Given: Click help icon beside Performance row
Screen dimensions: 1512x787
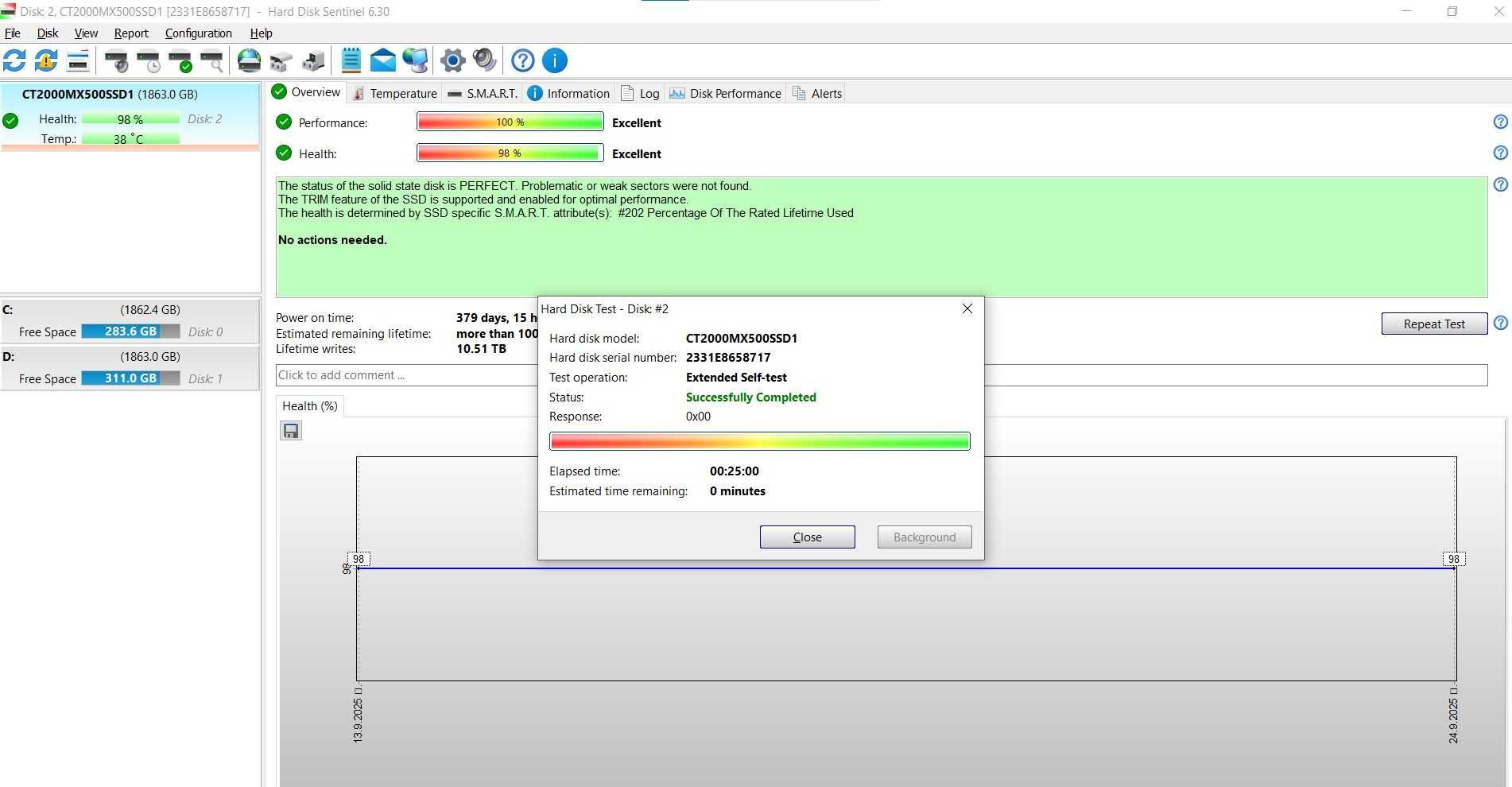Looking at the screenshot, I should point(1500,122).
